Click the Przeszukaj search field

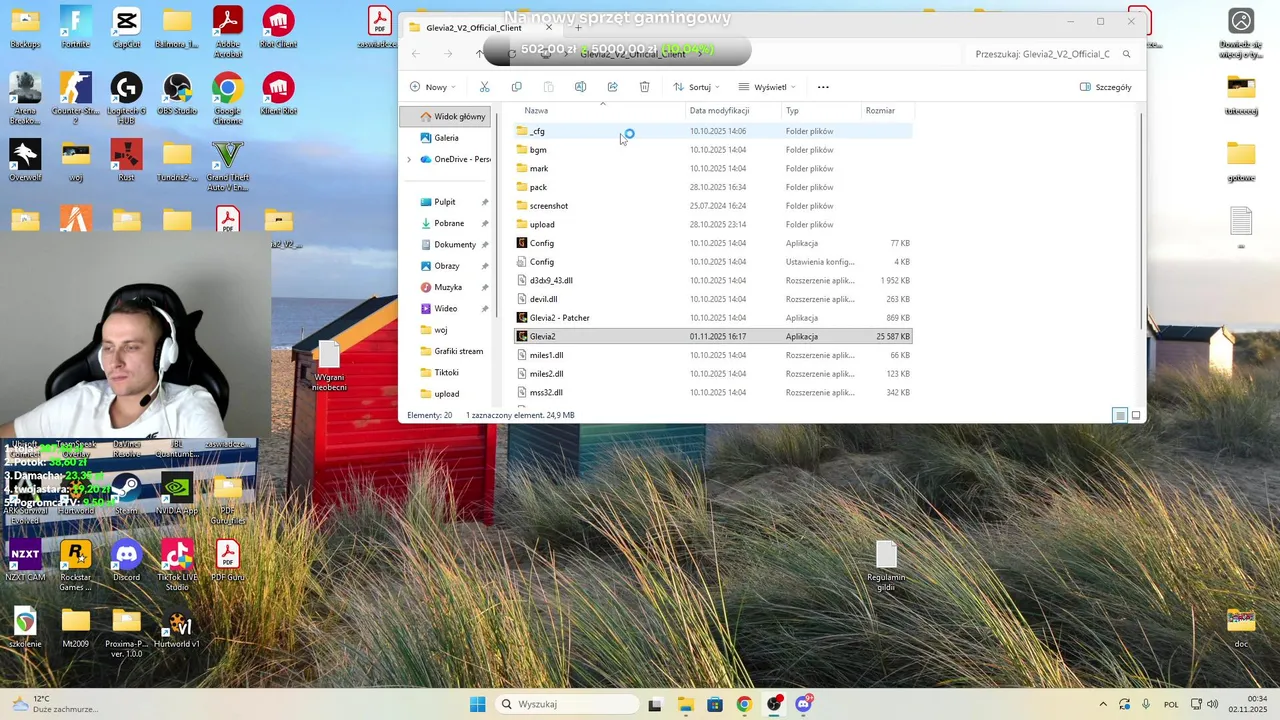1042,54
